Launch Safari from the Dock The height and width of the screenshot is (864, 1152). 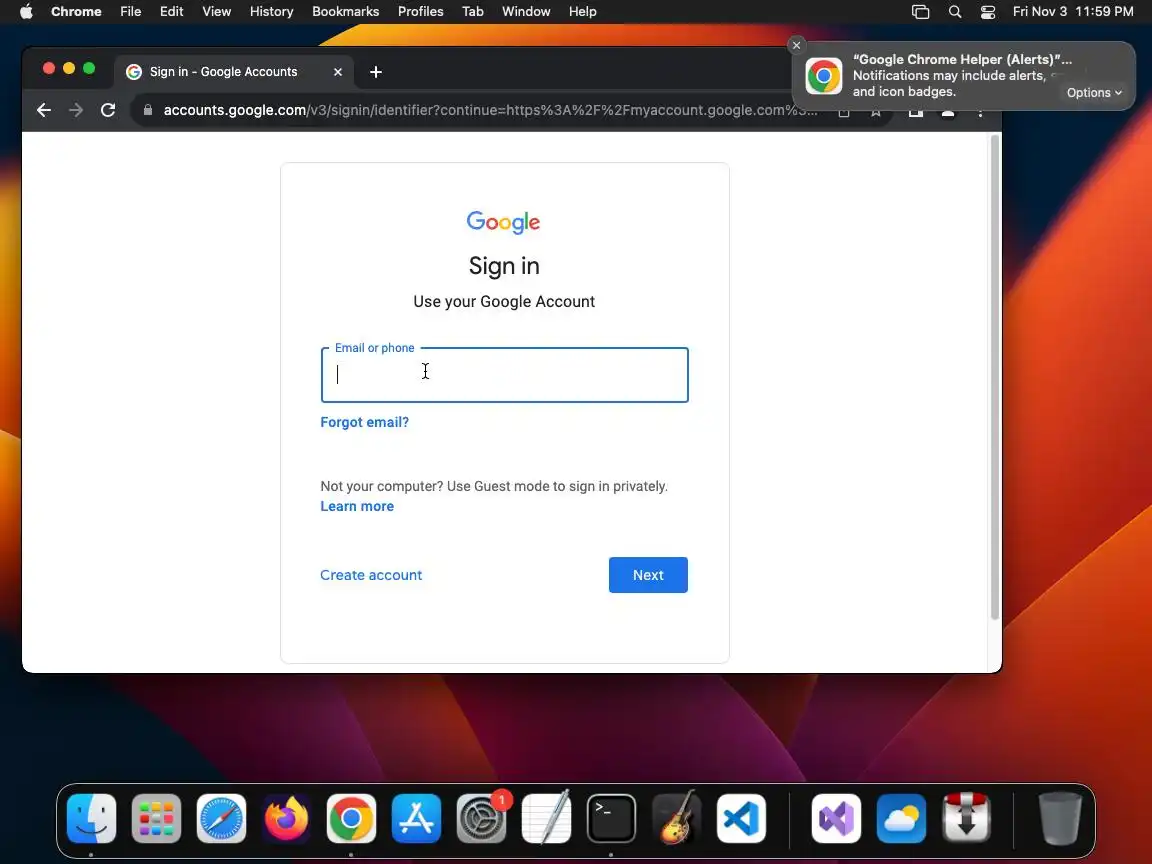point(221,818)
